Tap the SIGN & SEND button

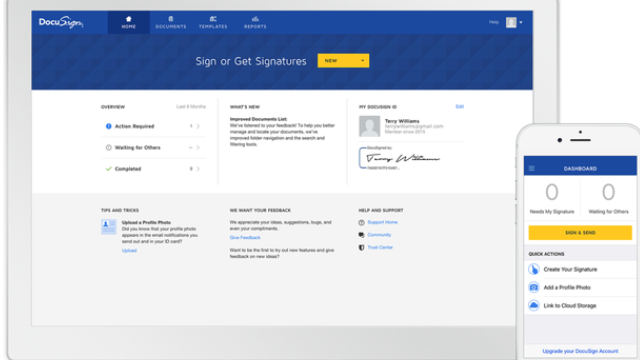coord(580,233)
